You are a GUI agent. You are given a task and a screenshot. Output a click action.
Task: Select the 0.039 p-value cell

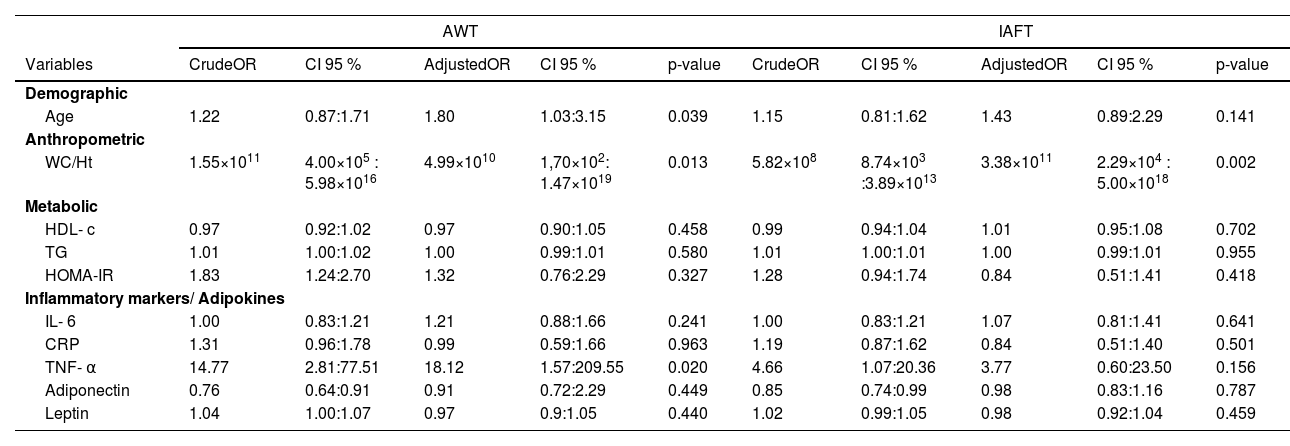tap(687, 117)
